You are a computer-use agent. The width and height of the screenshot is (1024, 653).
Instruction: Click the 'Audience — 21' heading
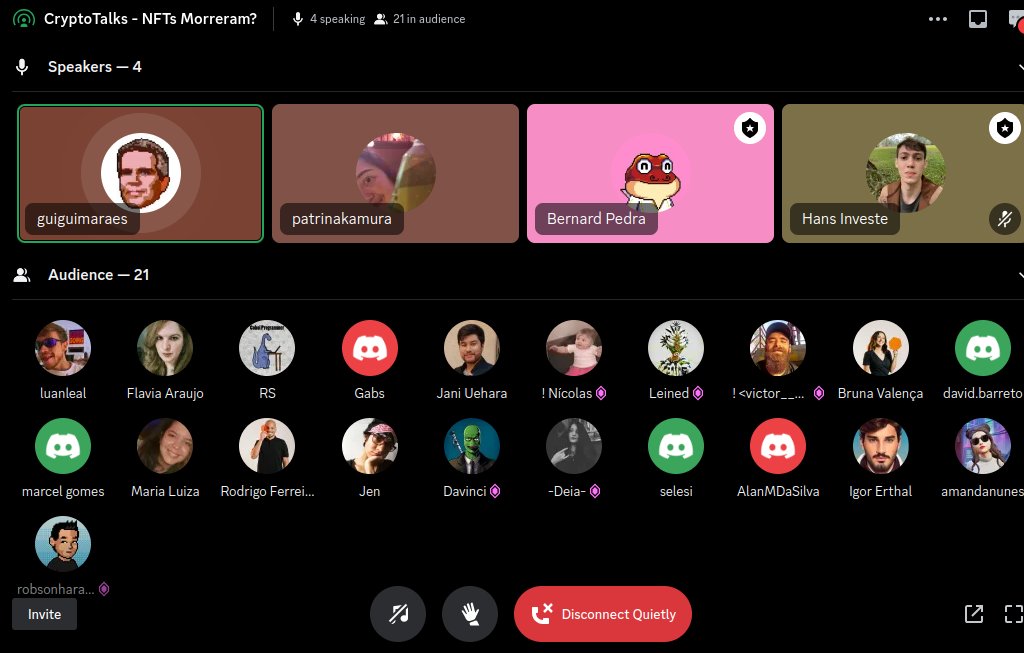pyautogui.click(x=99, y=275)
